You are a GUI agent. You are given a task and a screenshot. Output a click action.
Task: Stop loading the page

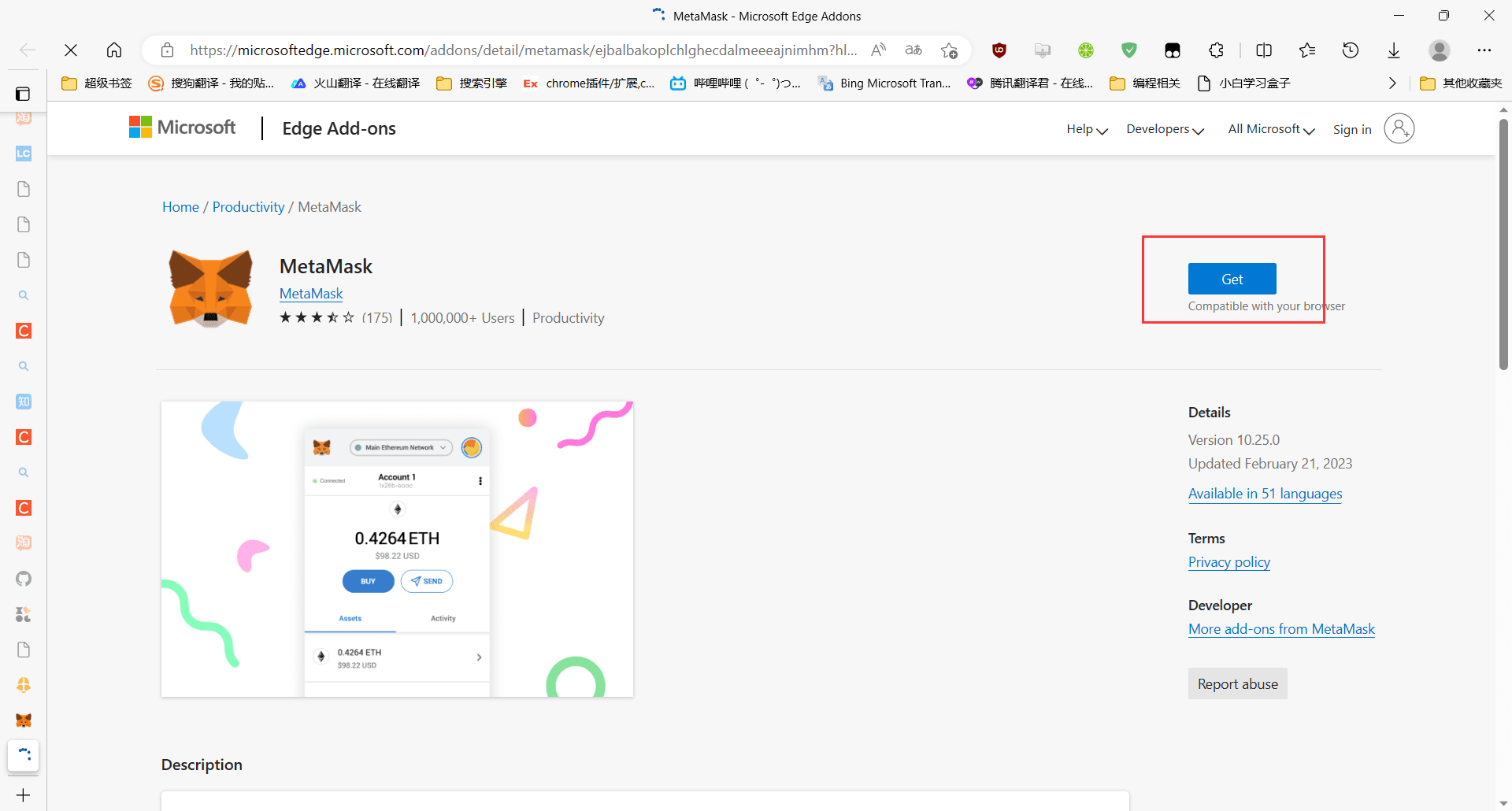point(71,50)
